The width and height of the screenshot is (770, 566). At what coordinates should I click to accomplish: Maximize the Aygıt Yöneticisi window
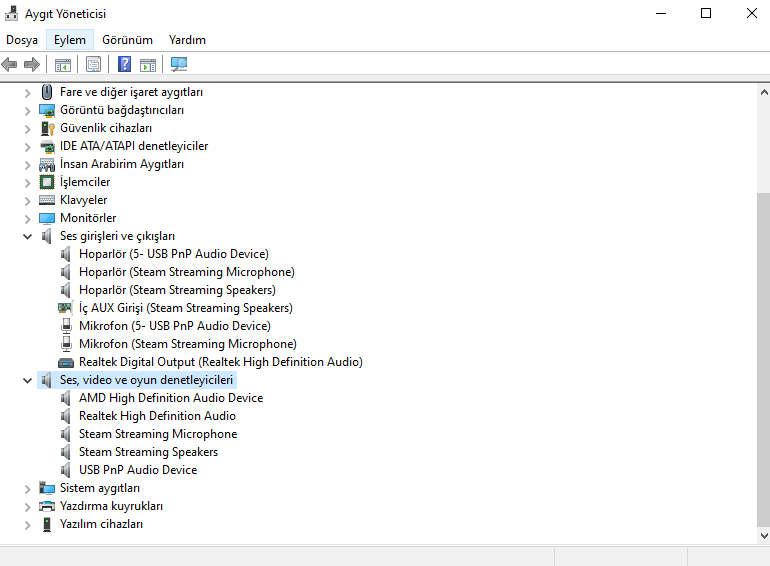pos(706,13)
